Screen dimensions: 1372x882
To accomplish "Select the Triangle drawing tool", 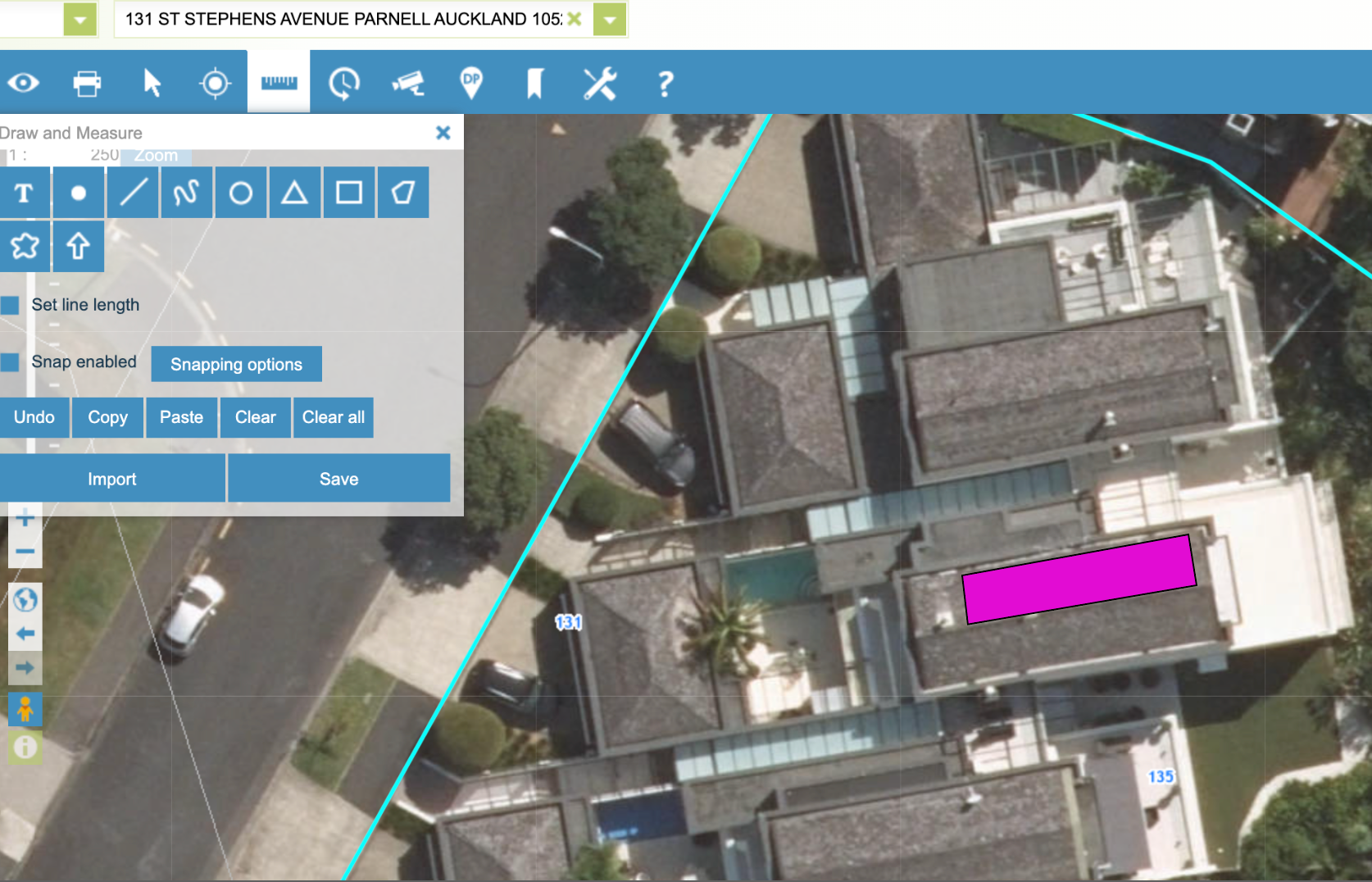I will [x=295, y=193].
